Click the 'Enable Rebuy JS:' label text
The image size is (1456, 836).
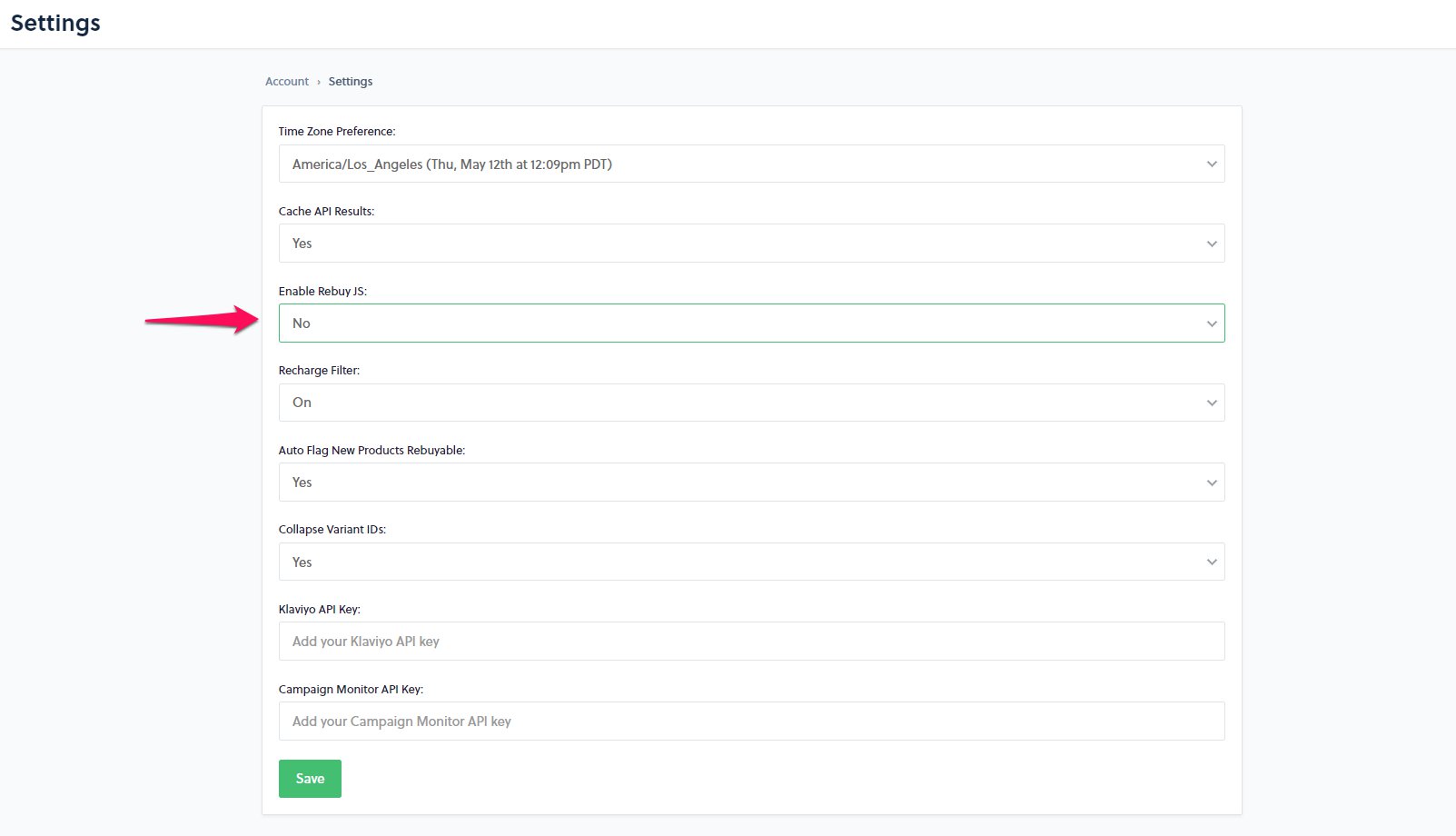point(322,292)
